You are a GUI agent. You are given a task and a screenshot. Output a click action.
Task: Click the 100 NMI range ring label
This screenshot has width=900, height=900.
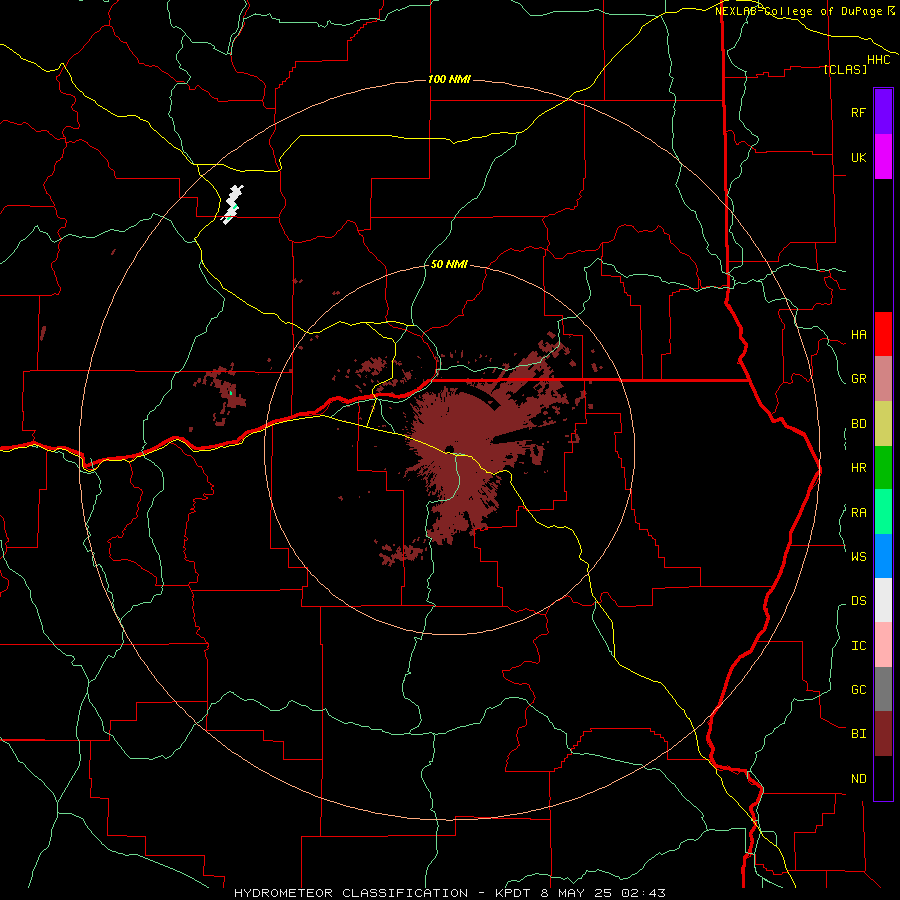[x=449, y=79]
